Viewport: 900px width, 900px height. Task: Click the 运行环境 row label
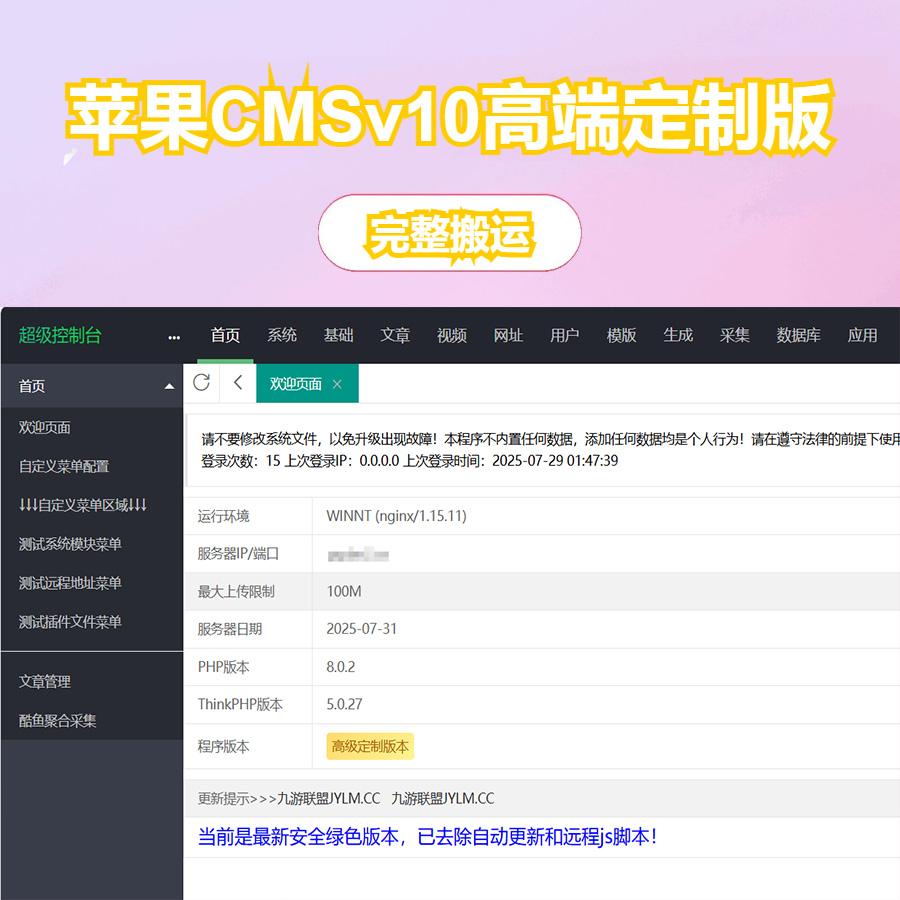224,517
